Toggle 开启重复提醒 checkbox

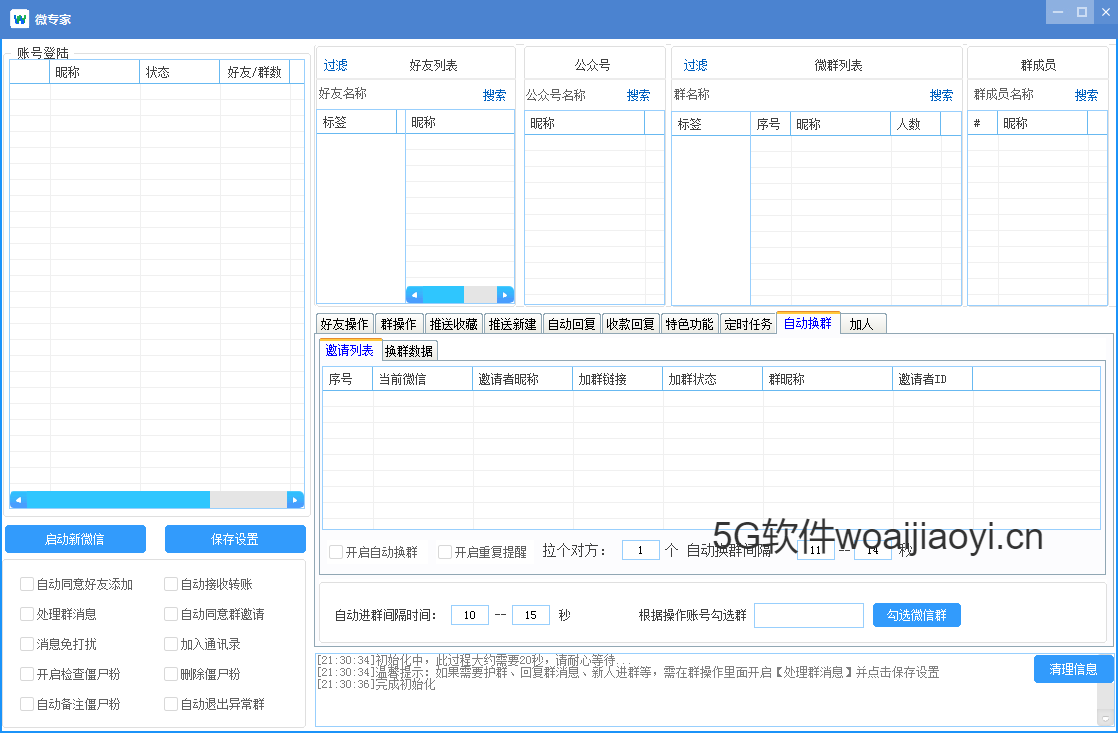coord(445,552)
